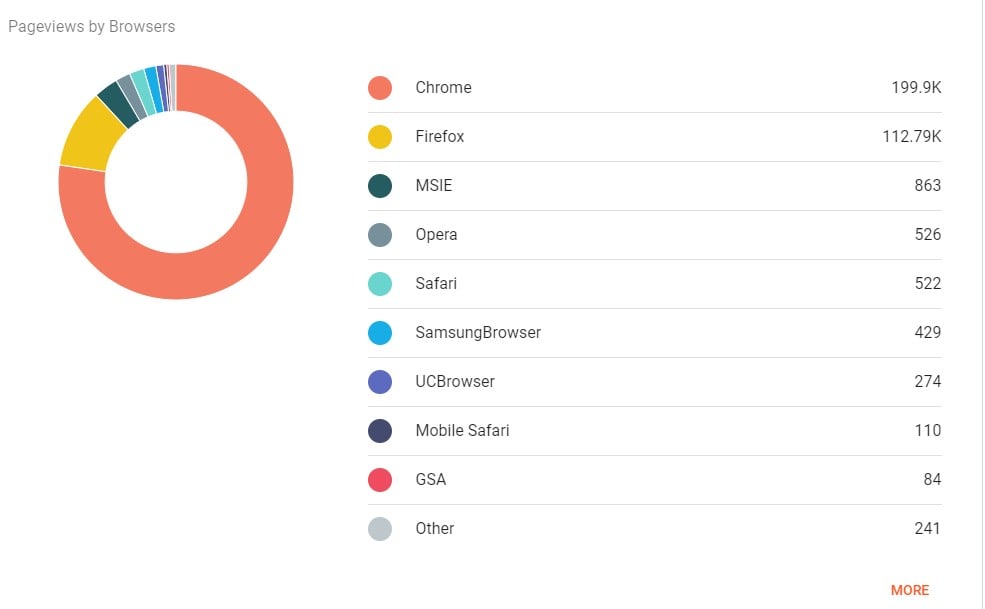Select the GSA red legend dot
The height and width of the screenshot is (609, 985).
pos(380,480)
